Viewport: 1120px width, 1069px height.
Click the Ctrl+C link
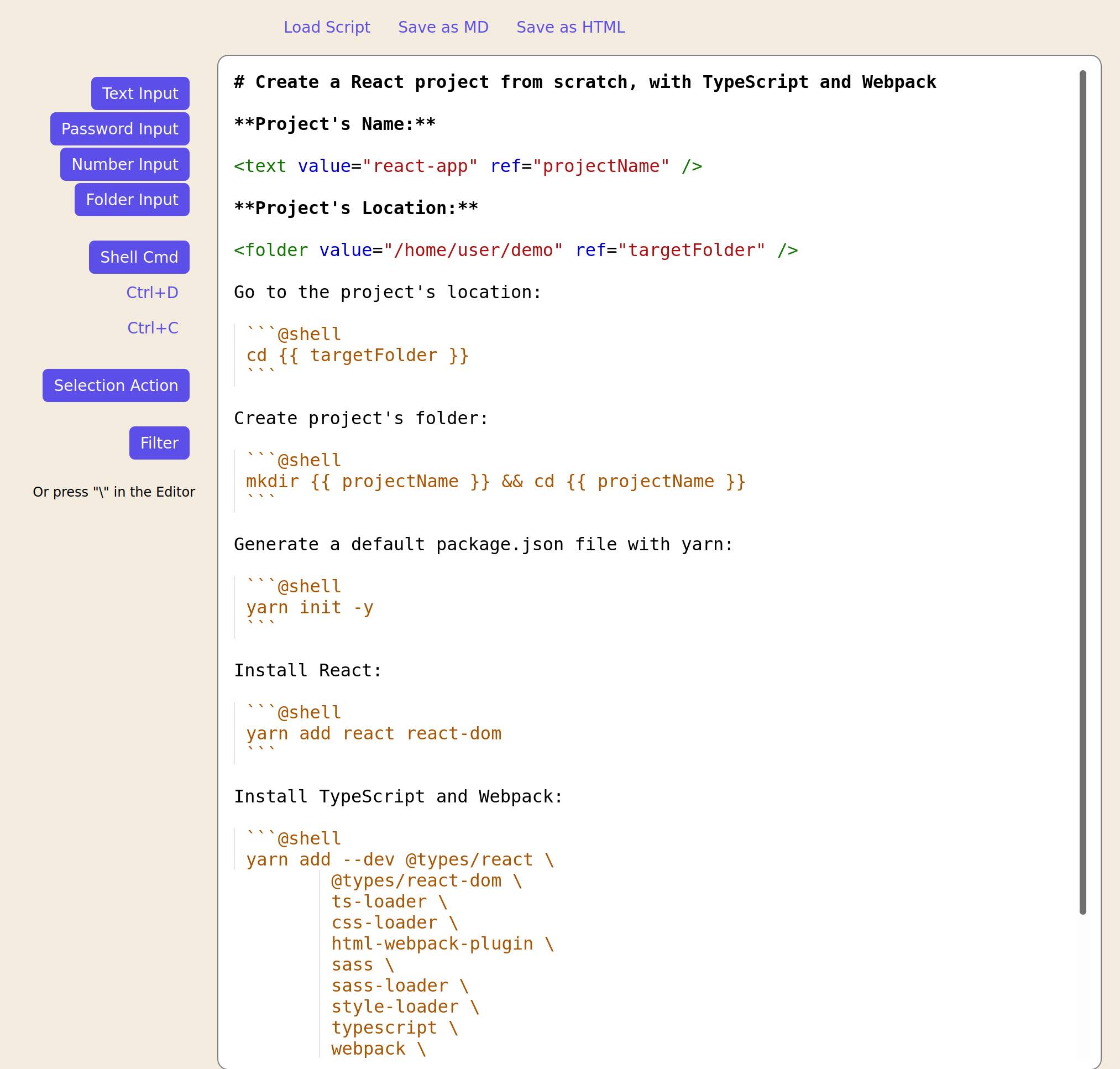click(153, 327)
